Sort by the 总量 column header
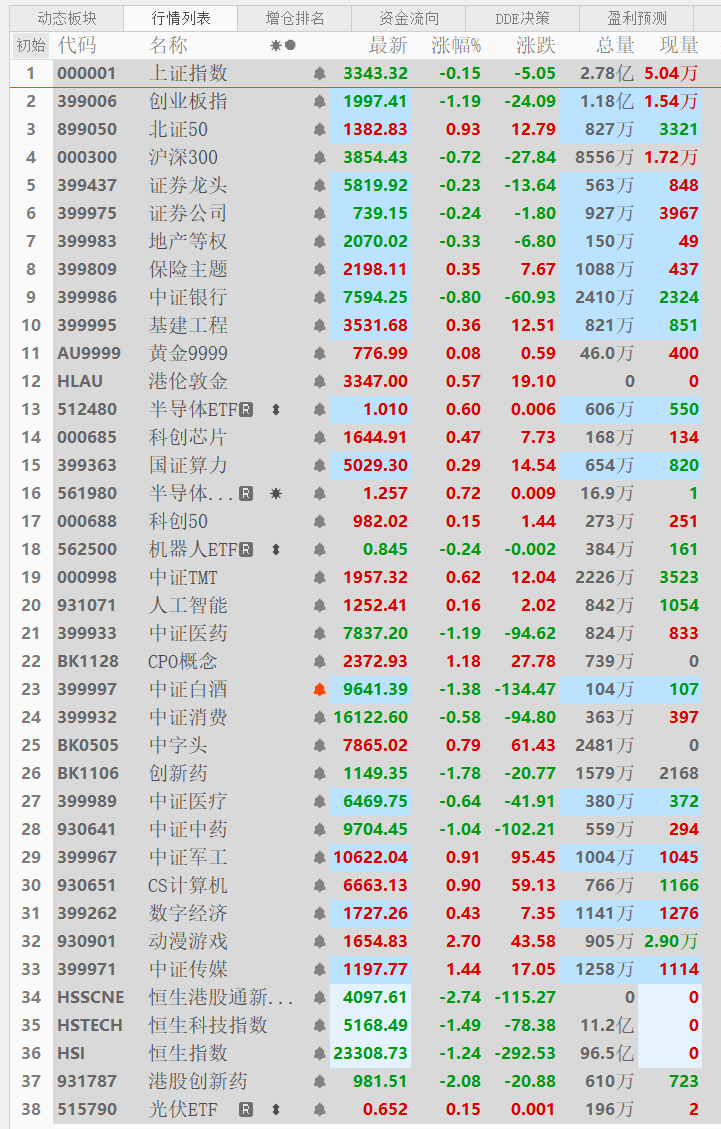The width and height of the screenshot is (721, 1129). 615,46
